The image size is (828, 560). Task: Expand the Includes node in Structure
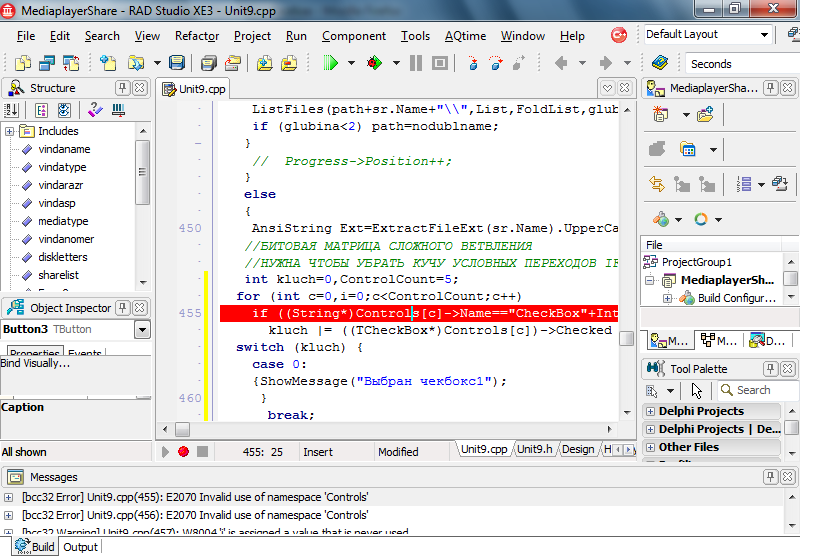point(9,131)
